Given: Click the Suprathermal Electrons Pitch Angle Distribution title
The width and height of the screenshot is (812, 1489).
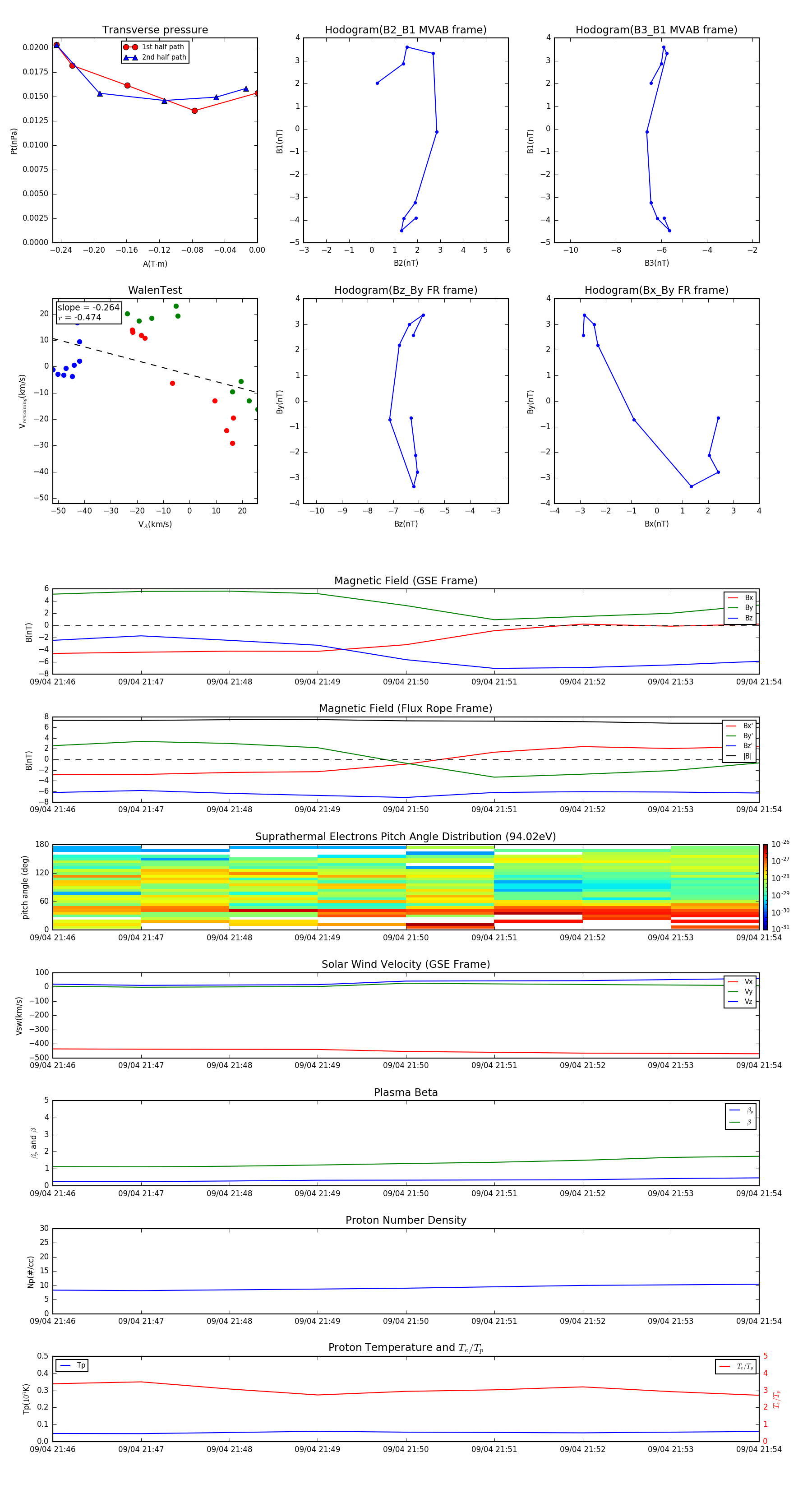Looking at the screenshot, I should click(x=406, y=837).
